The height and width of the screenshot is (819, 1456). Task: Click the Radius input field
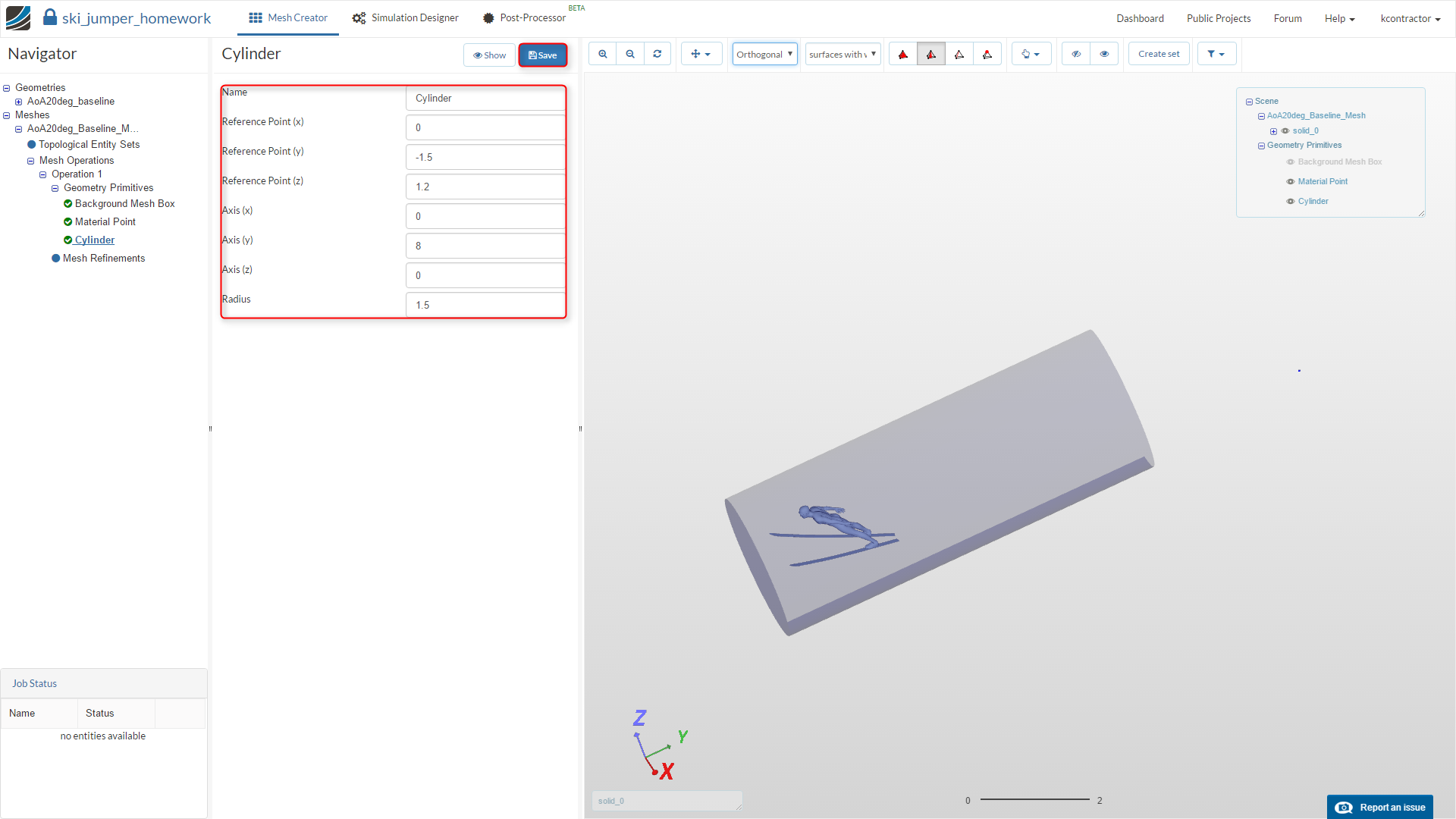[485, 305]
